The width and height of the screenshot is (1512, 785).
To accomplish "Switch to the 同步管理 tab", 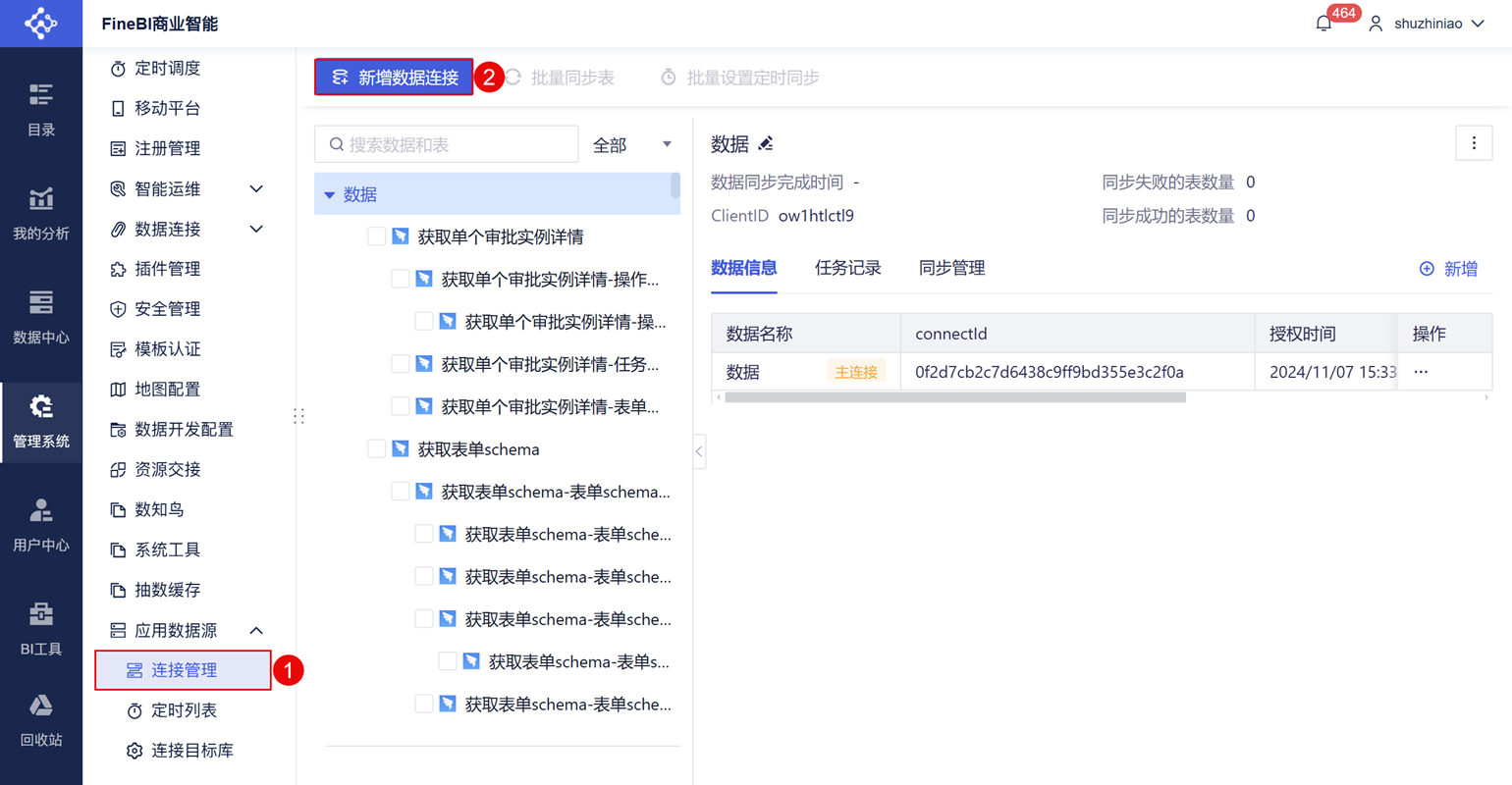I will [952, 268].
